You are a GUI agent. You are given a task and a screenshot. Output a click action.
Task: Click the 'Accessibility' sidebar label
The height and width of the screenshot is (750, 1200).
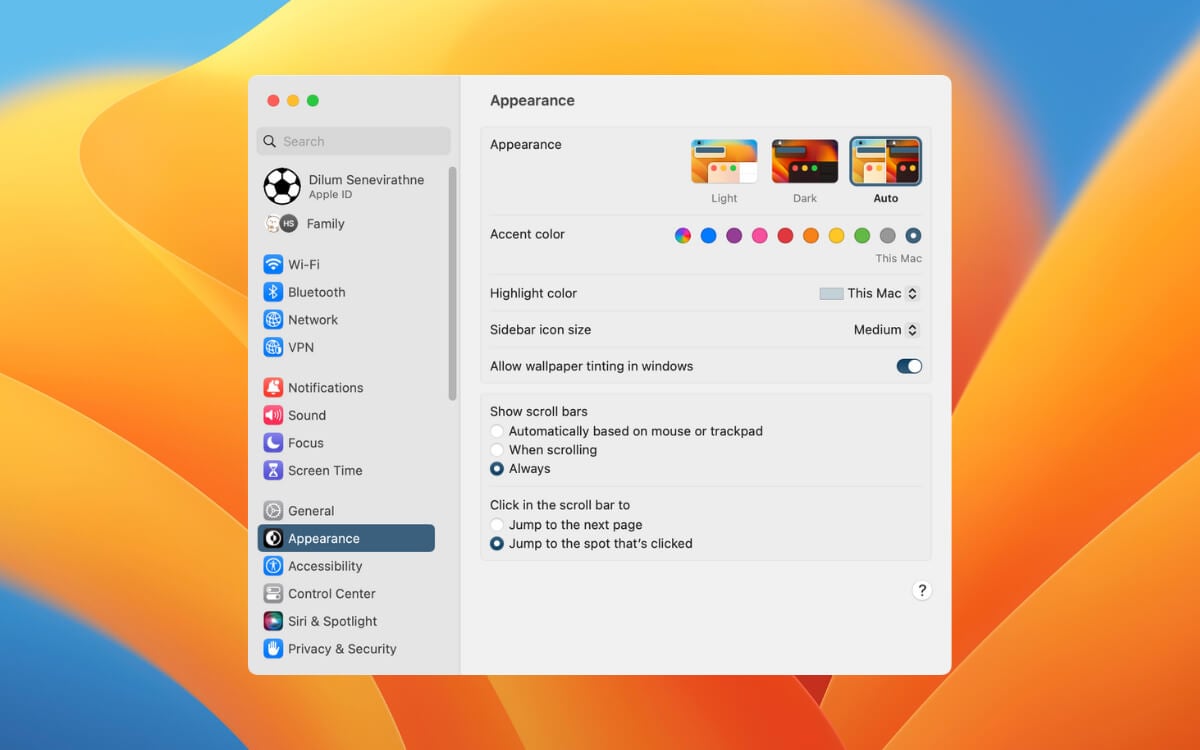325,566
